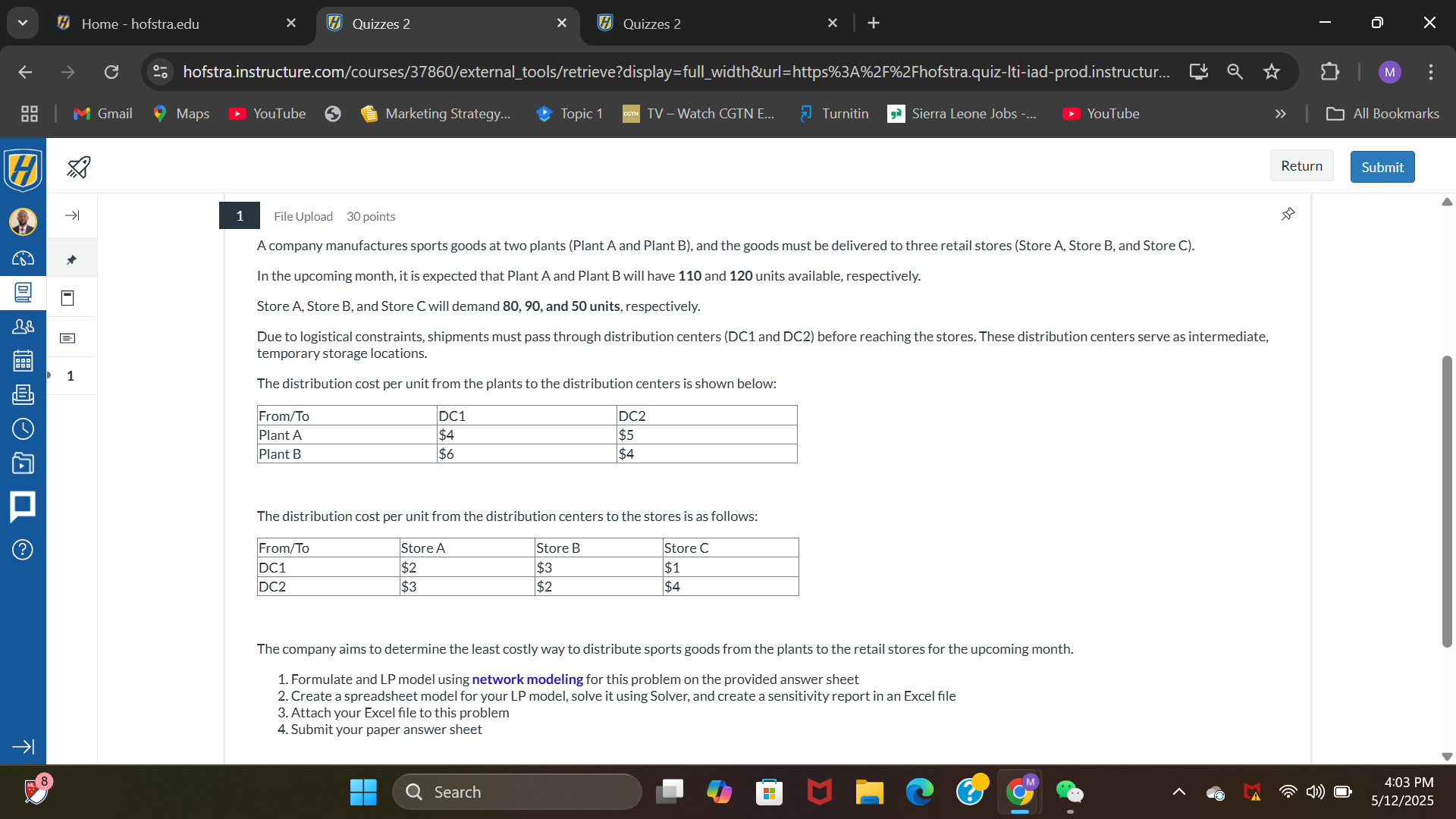
Task: Open the network modeling link
Action: click(x=527, y=679)
